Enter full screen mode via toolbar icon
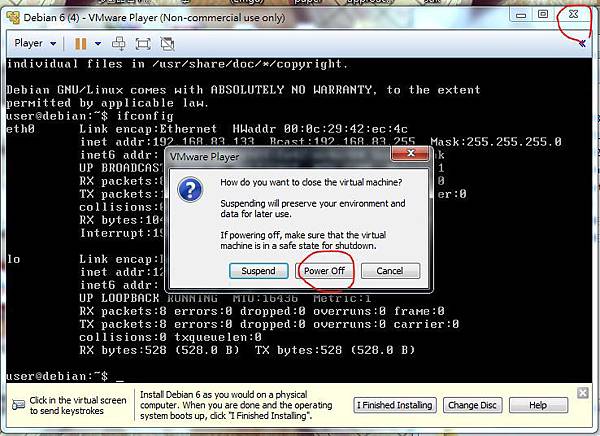Screen dimensions: 600x436 [x=143, y=44]
